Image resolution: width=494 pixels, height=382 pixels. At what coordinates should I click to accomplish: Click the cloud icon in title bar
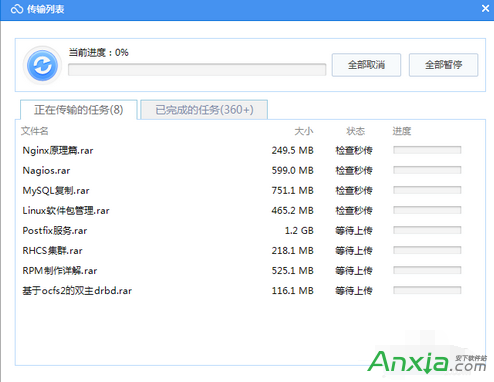pyautogui.click(x=17, y=9)
